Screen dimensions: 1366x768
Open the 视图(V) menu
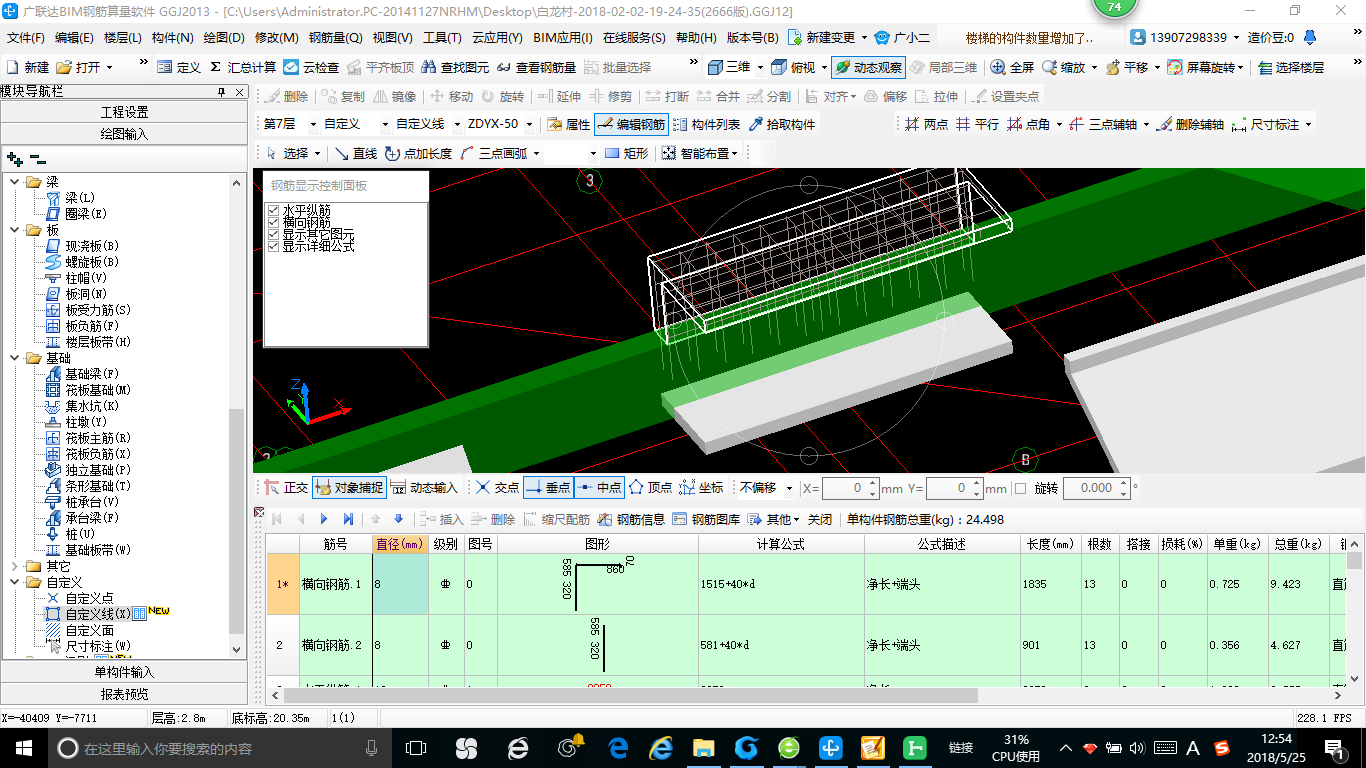pos(392,38)
